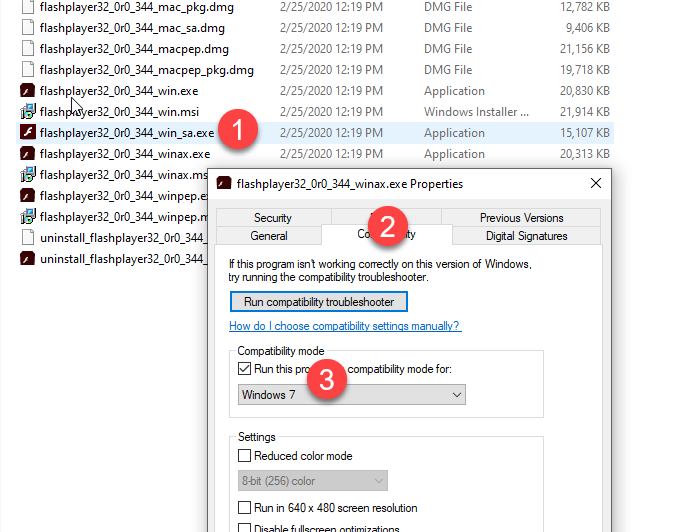700x532 pixels.
Task: Click the date cell of the win_sa.exe row
Action: click(331, 133)
